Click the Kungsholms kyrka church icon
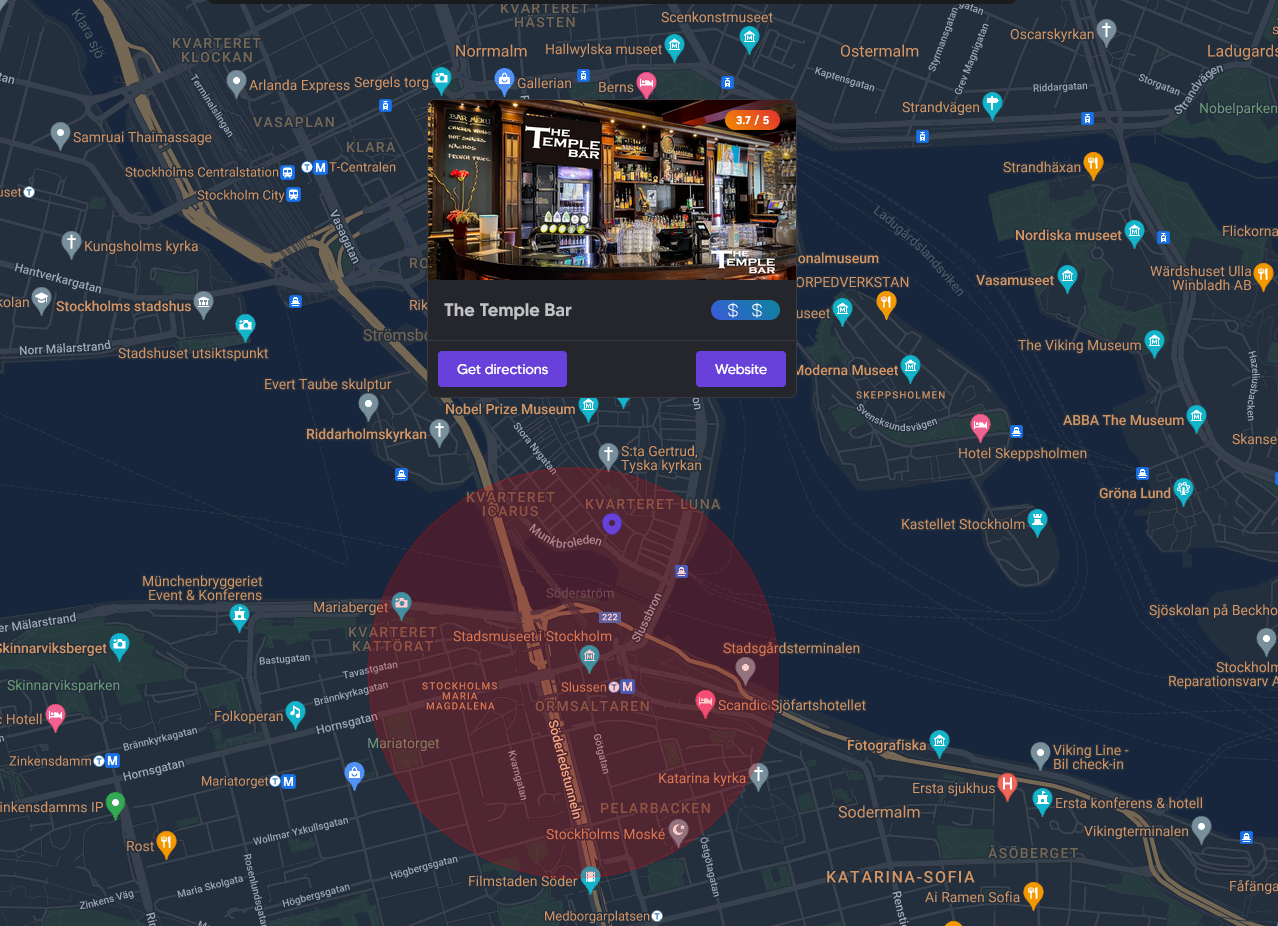Viewport: 1278px width, 926px height. click(71, 243)
